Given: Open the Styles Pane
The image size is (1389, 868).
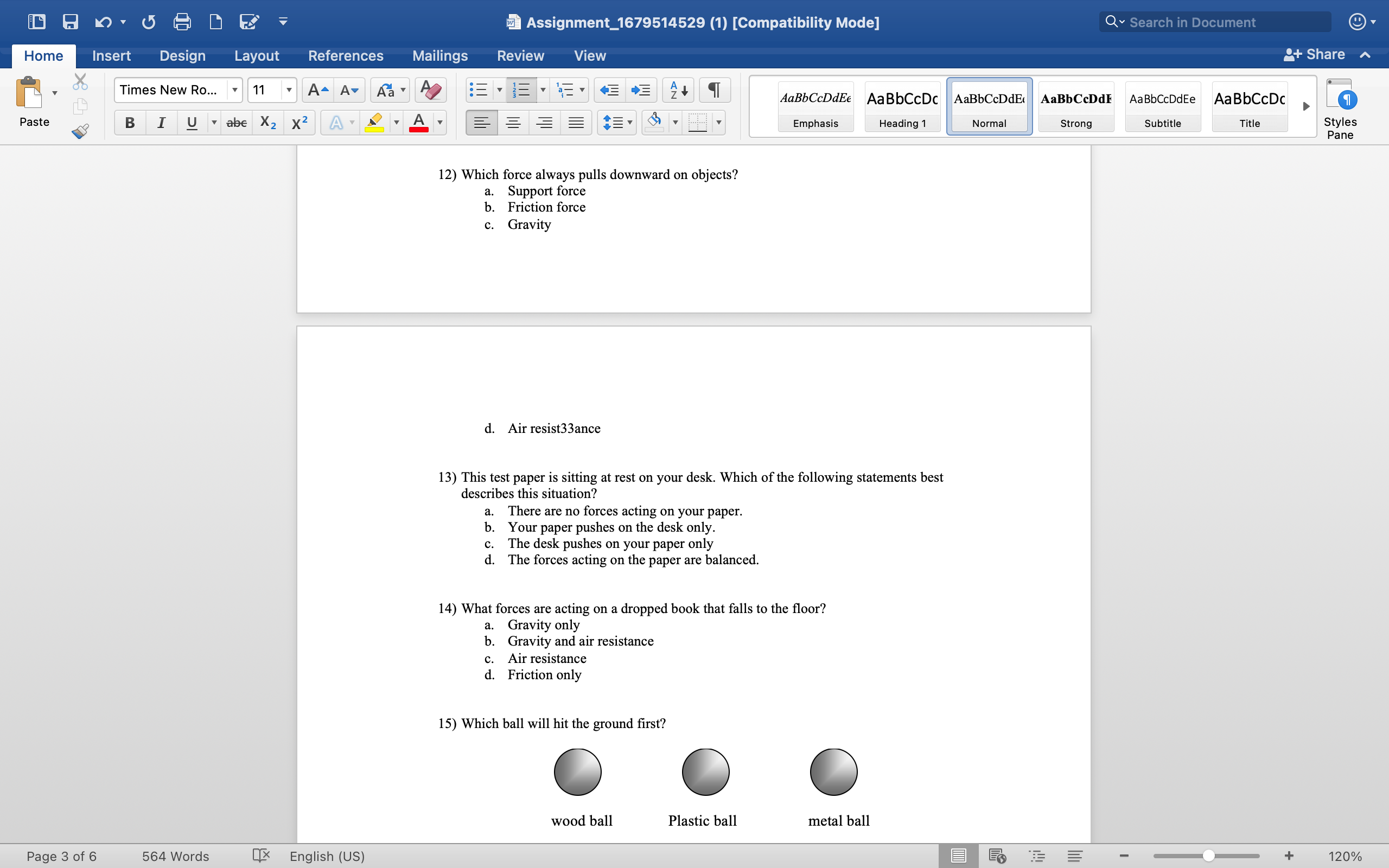Looking at the screenshot, I should click(1340, 109).
